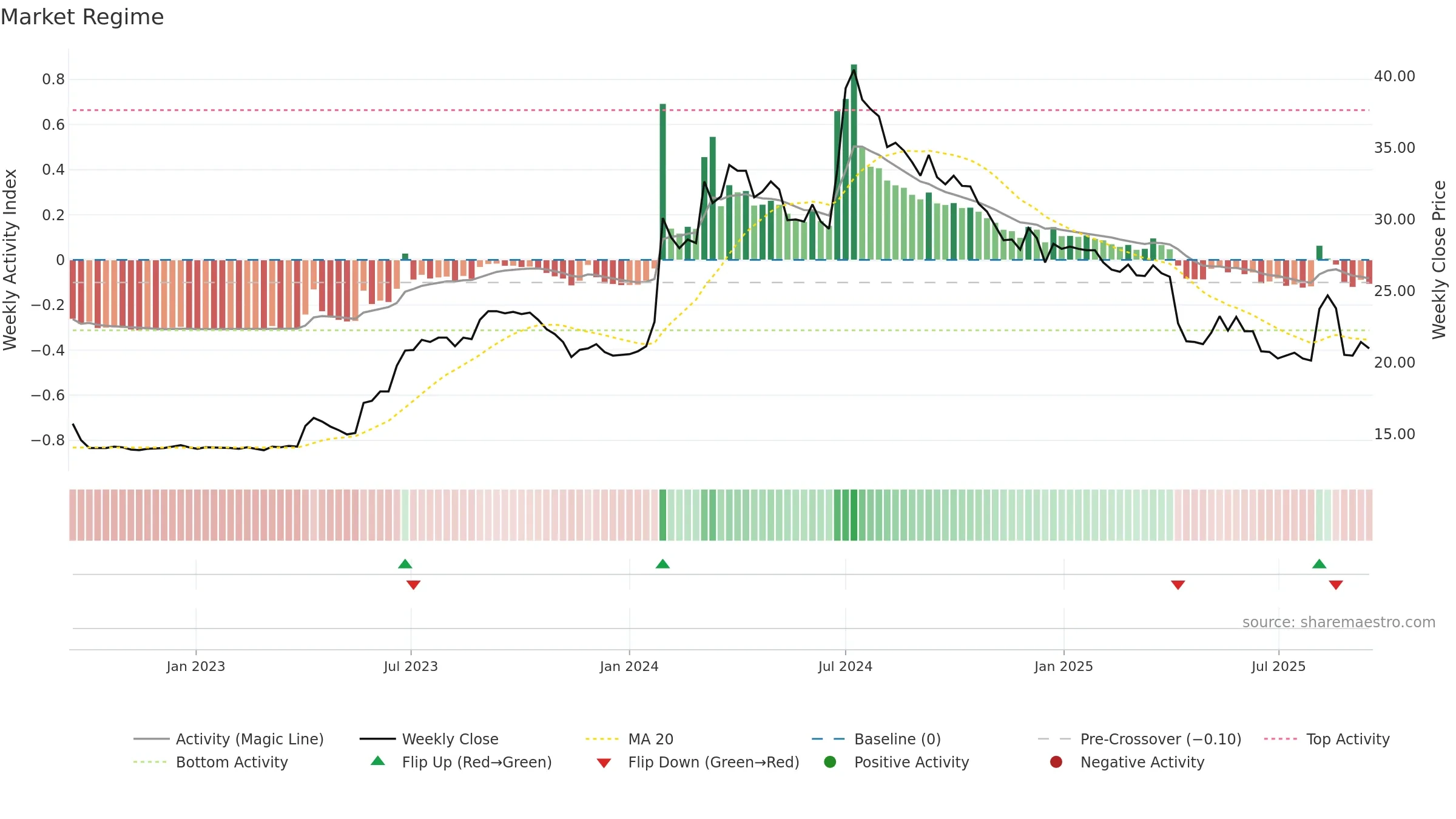Screen dimensions: 1456x819
Task: Click the green Positive Activity circle legend icon
Action: click(x=830, y=762)
